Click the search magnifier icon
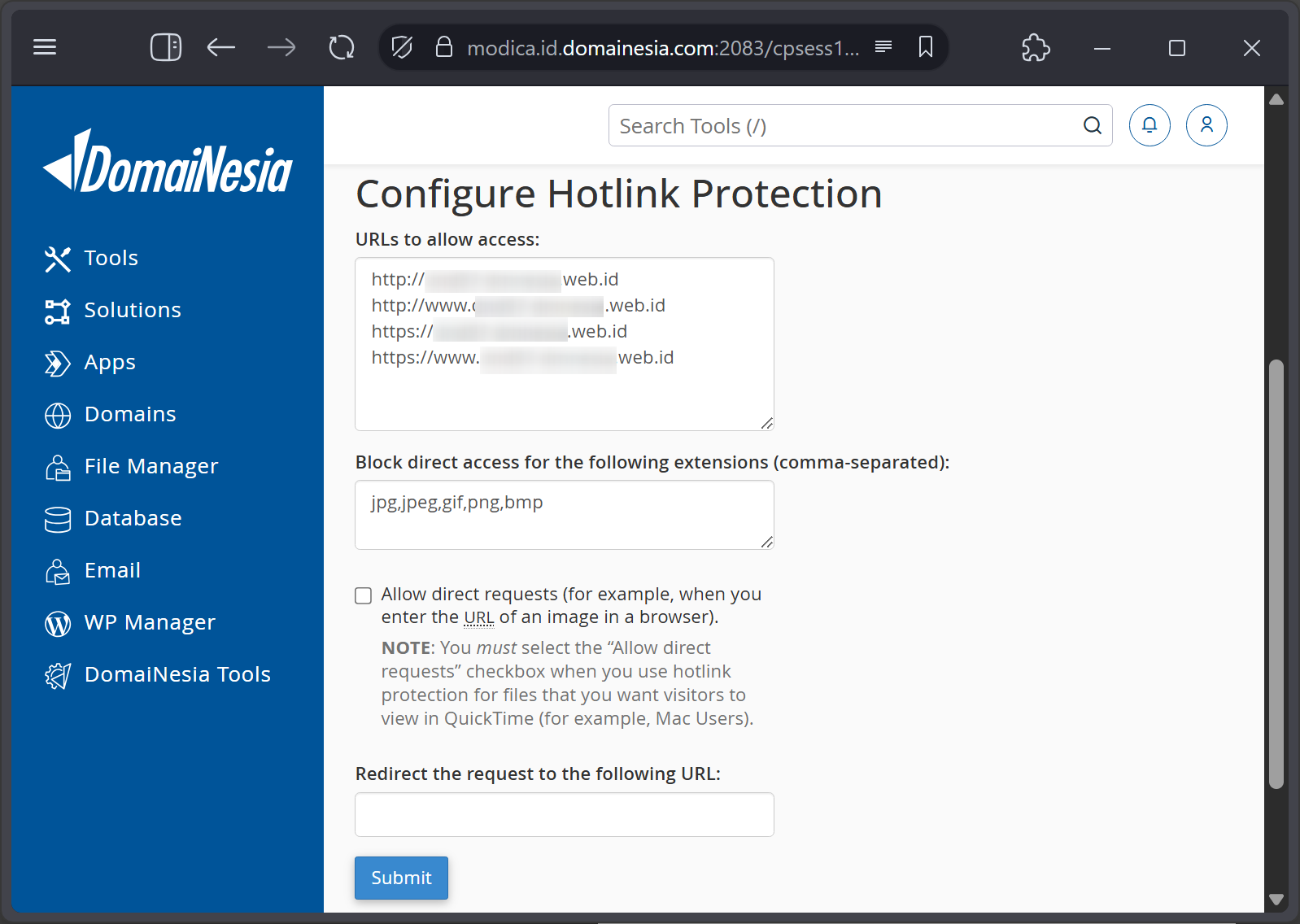This screenshot has height=924, width=1300. 1093,125
